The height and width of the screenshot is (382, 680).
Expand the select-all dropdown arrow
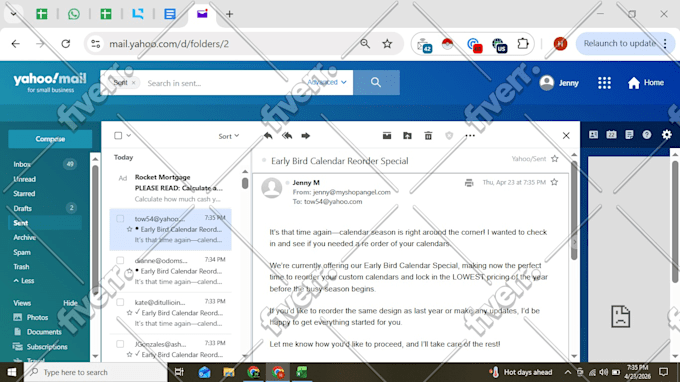128,136
